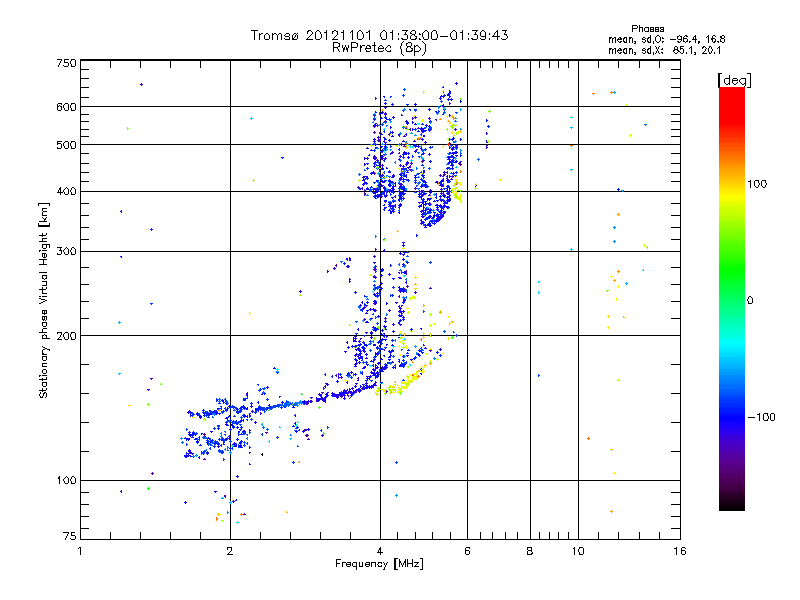Viewport: 800px width, 600px height.
Task: Click the '[deg]' colorbar unit label
Action: (x=734, y=80)
